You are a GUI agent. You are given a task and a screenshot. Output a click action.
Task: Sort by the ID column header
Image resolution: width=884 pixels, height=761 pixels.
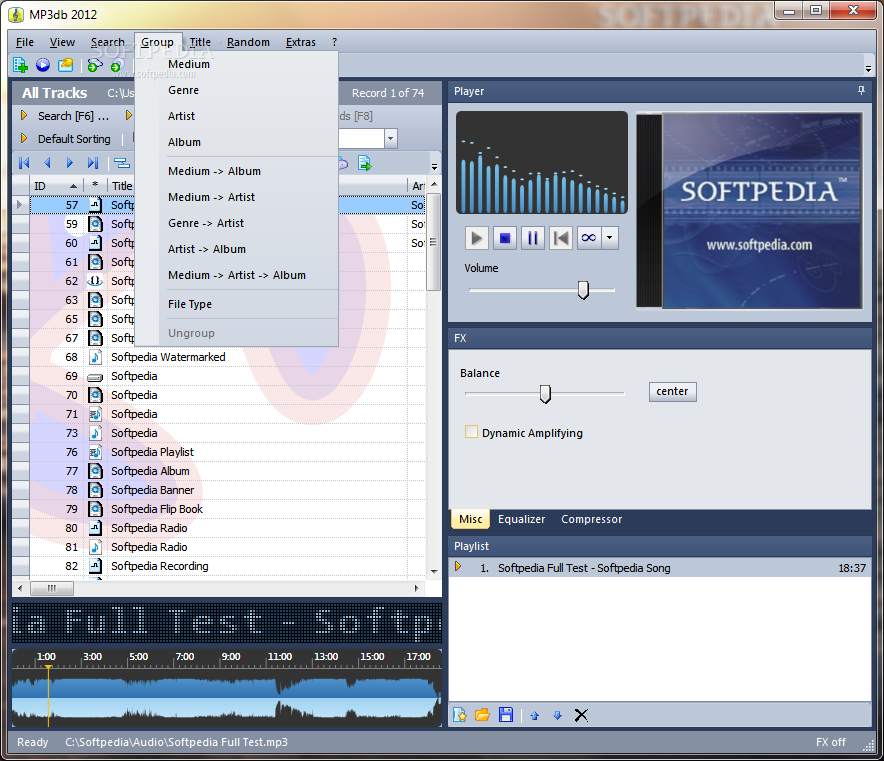pos(56,186)
